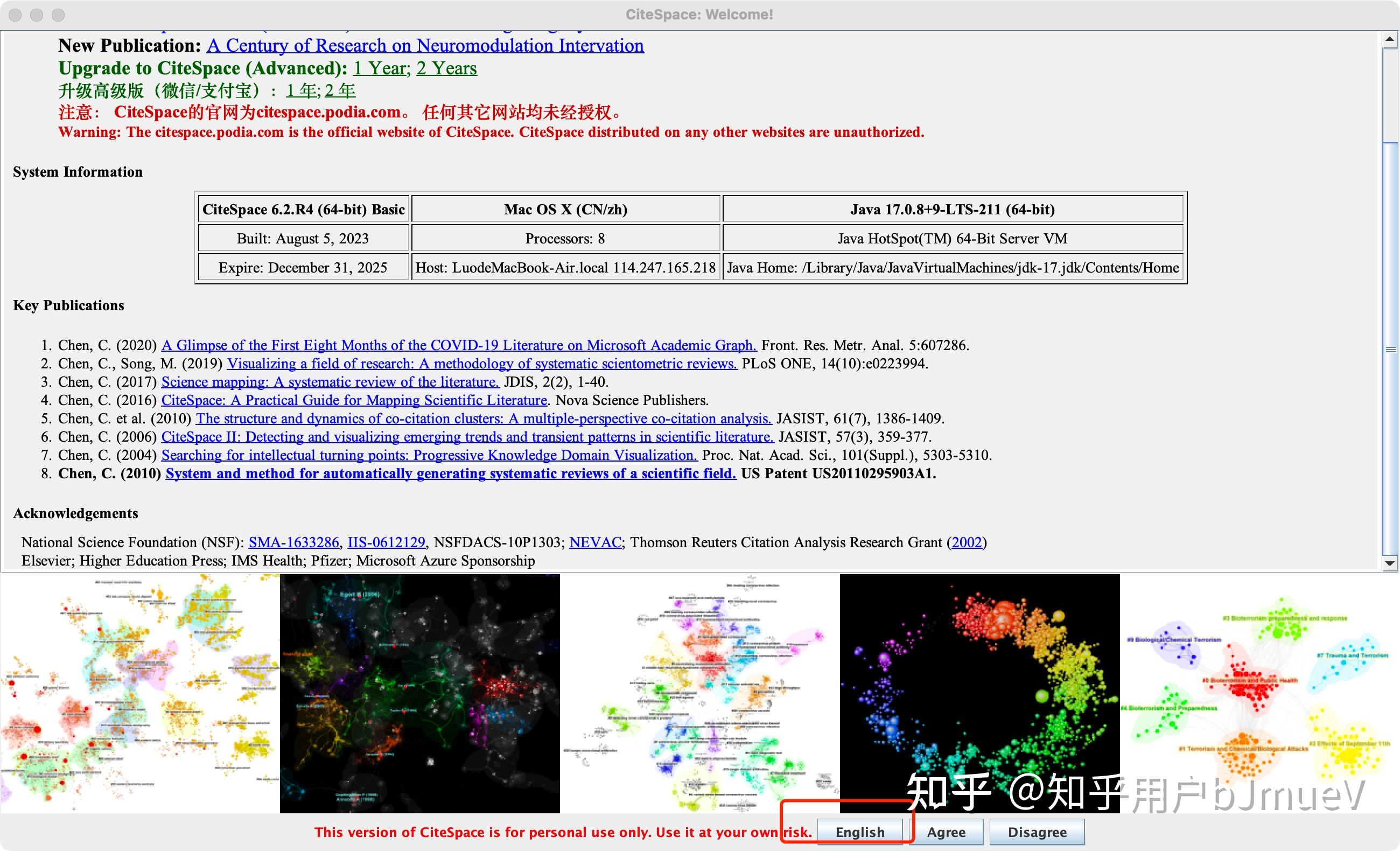Screen dimensions: 1400x851
Task: Click the 2 Years upgrade link
Action: click(446, 68)
